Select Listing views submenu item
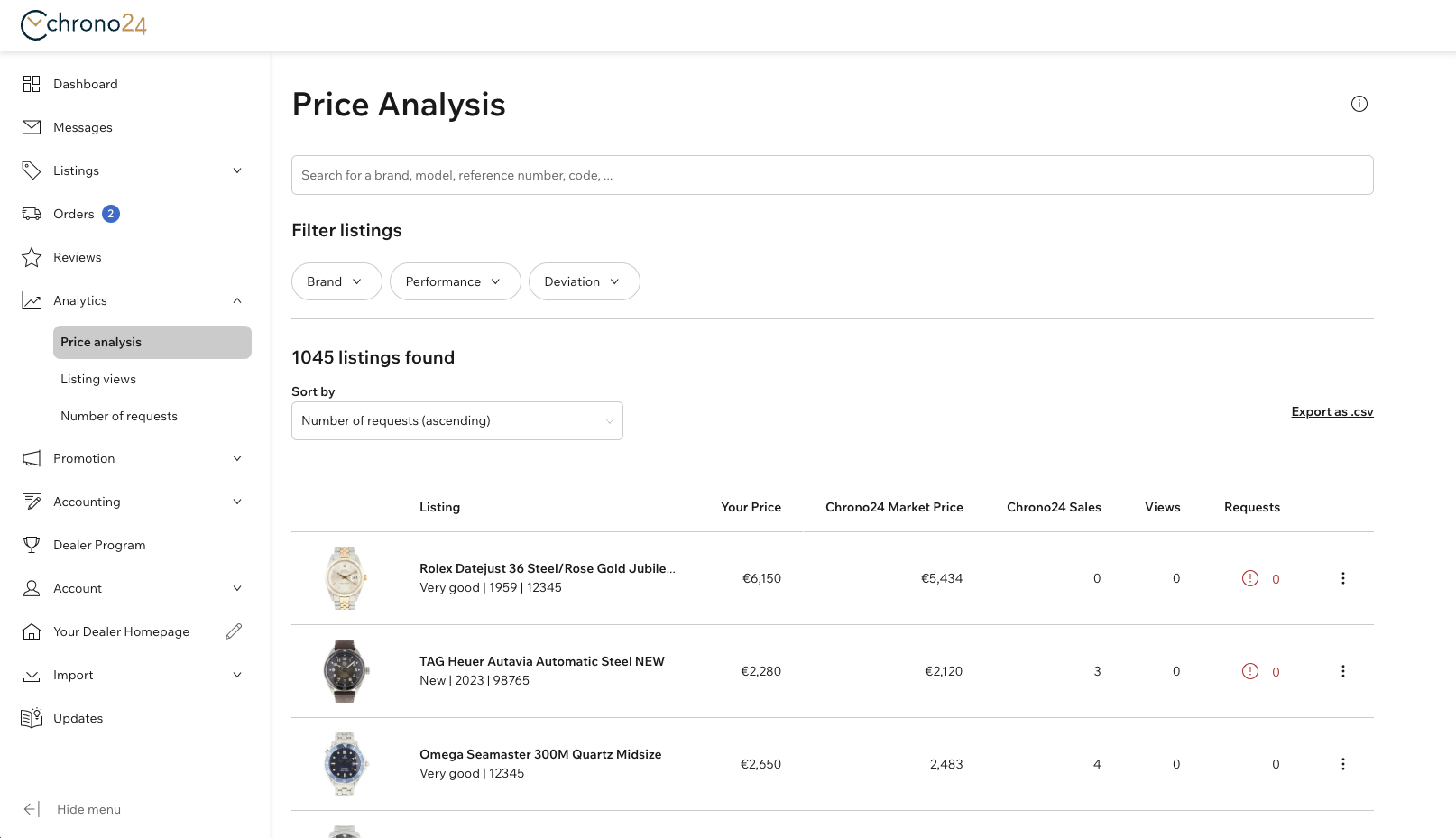This screenshot has width=1456, height=838. (x=98, y=379)
